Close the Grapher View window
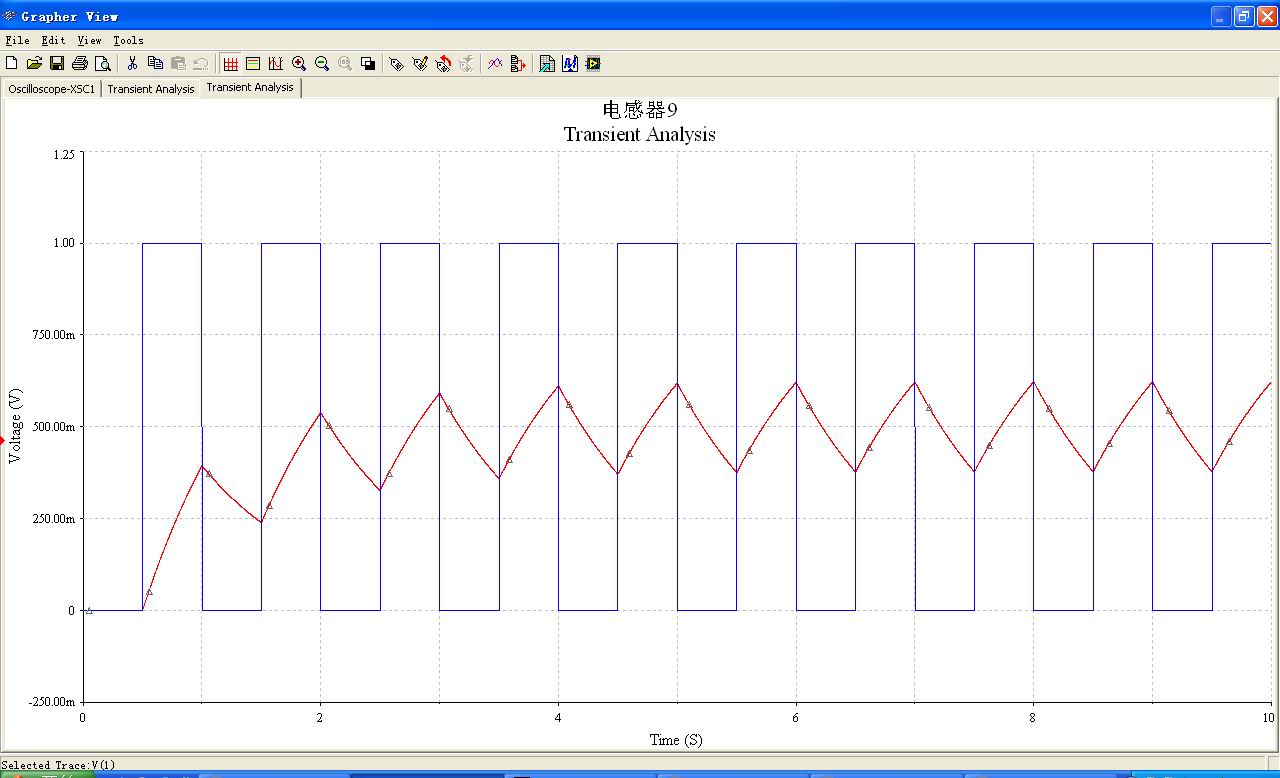 coord(1267,16)
